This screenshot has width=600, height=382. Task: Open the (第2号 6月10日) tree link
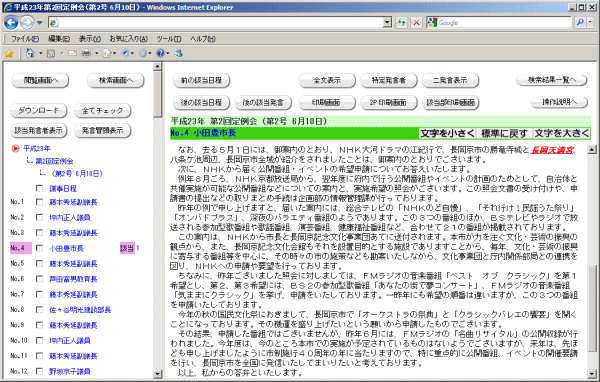tap(77, 174)
